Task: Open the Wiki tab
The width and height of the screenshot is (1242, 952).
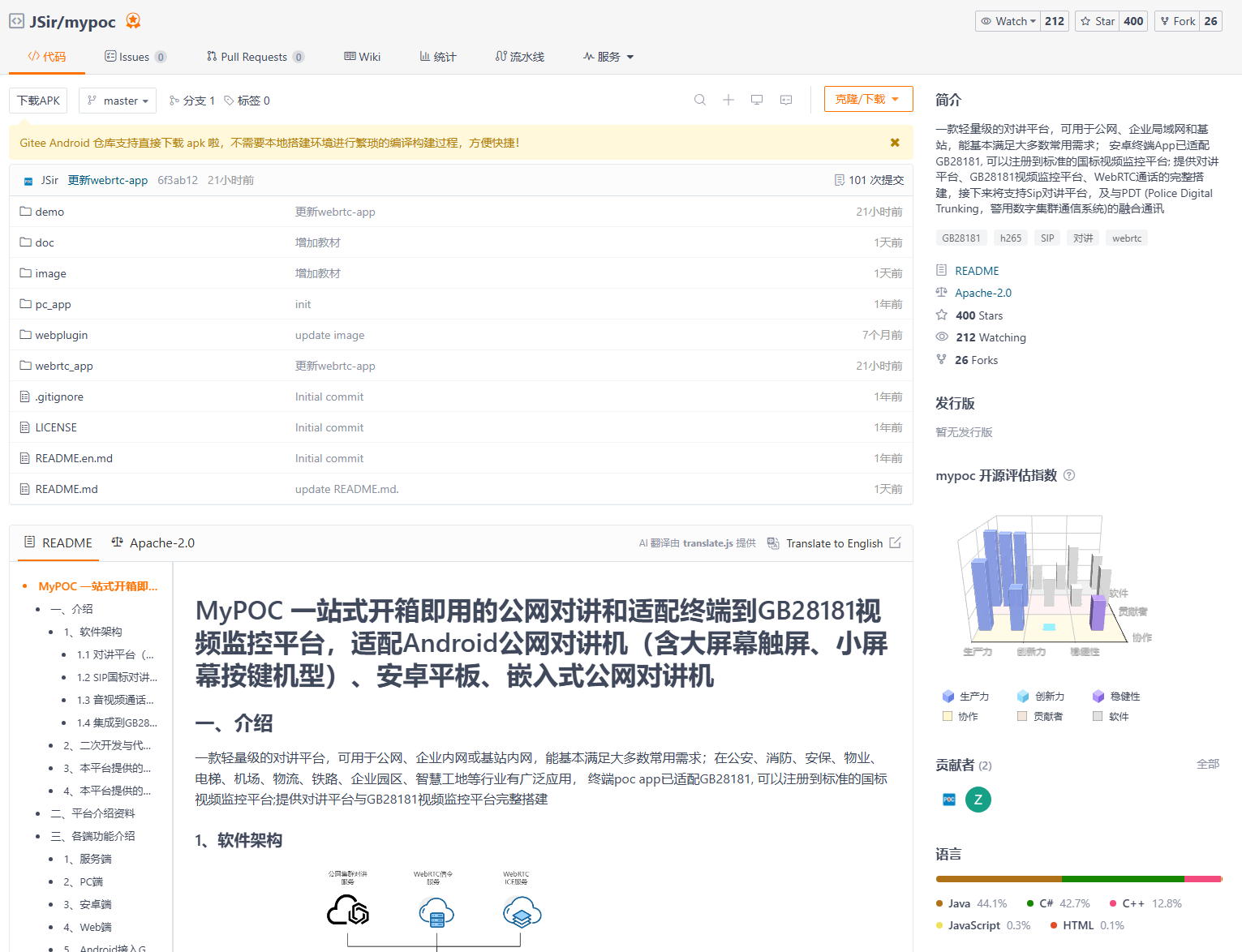Action: (x=362, y=57)
